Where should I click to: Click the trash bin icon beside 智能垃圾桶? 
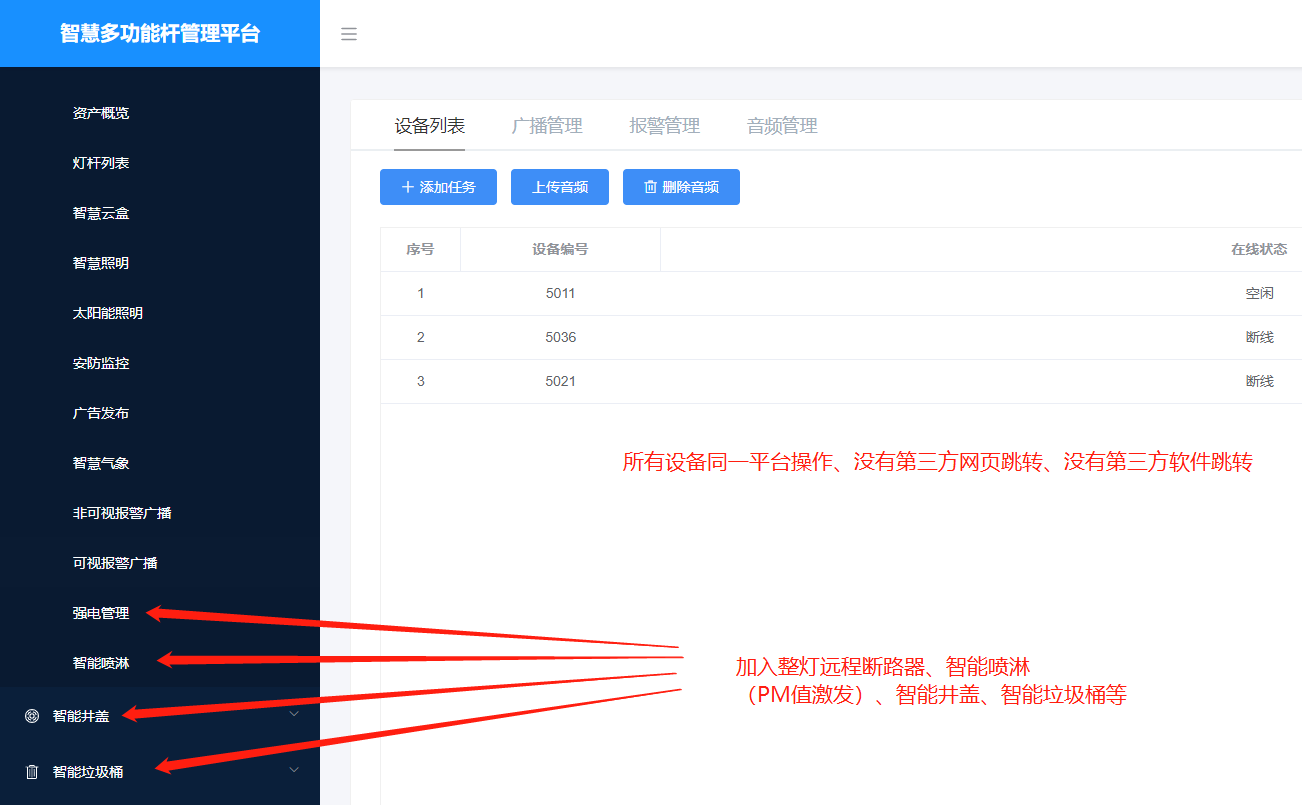(x=30, y=769)
